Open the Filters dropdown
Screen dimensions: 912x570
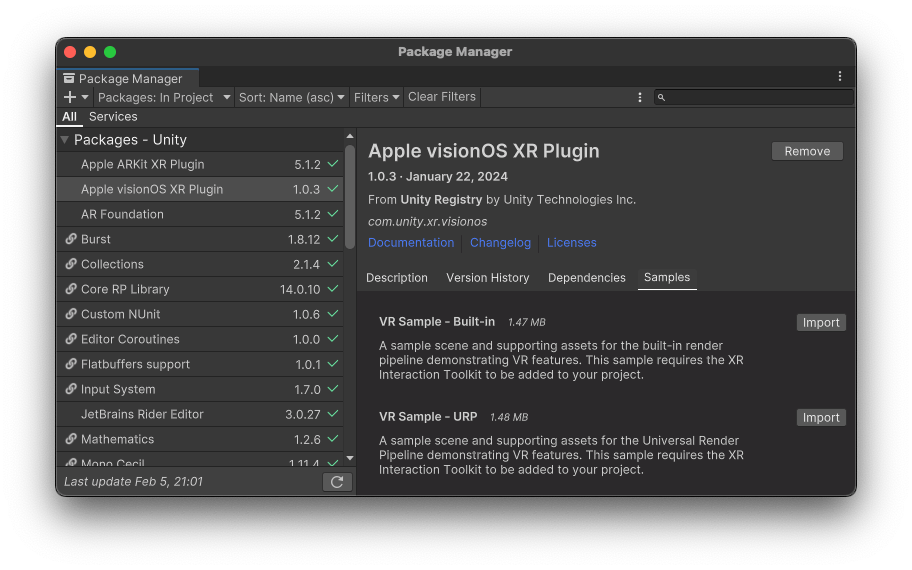(376, 97)
